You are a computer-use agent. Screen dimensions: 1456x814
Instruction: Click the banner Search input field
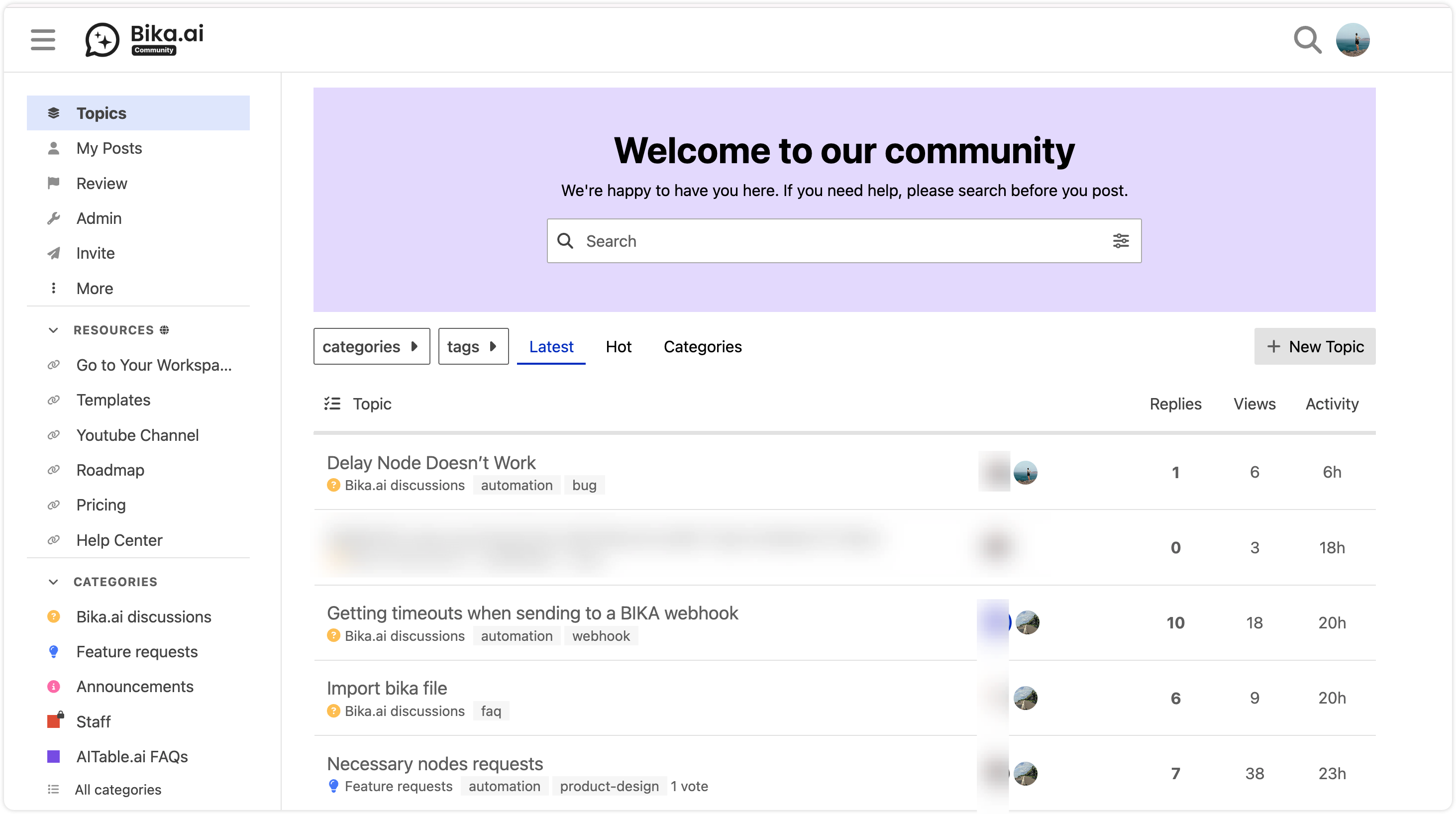(844, 241)
